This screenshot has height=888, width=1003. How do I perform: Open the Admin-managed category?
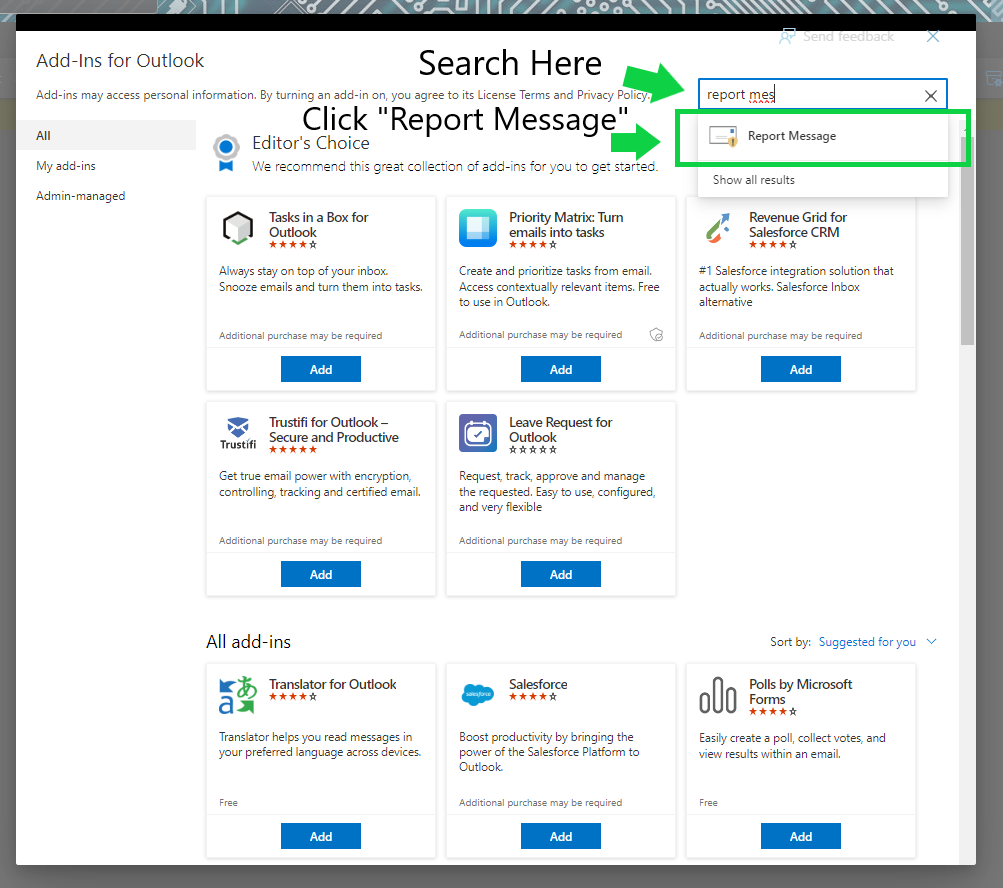point(81,196)
